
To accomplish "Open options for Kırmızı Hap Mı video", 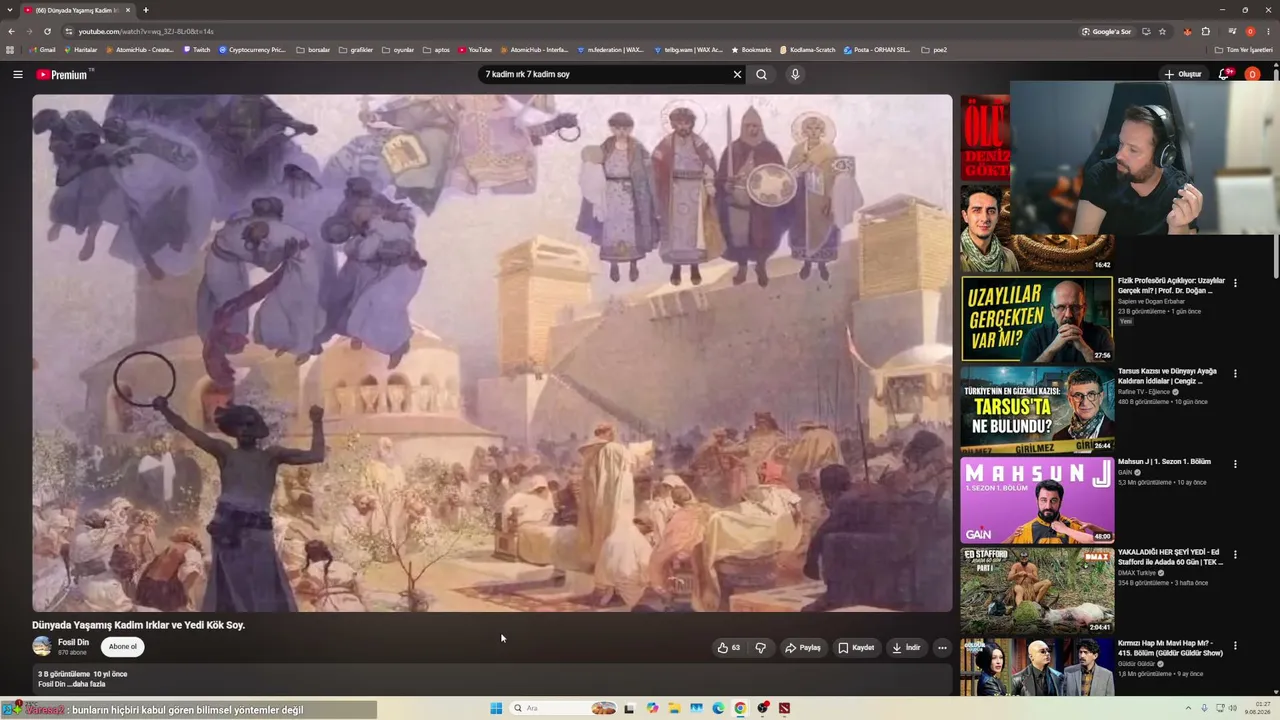I will (x=1235, y=646).
